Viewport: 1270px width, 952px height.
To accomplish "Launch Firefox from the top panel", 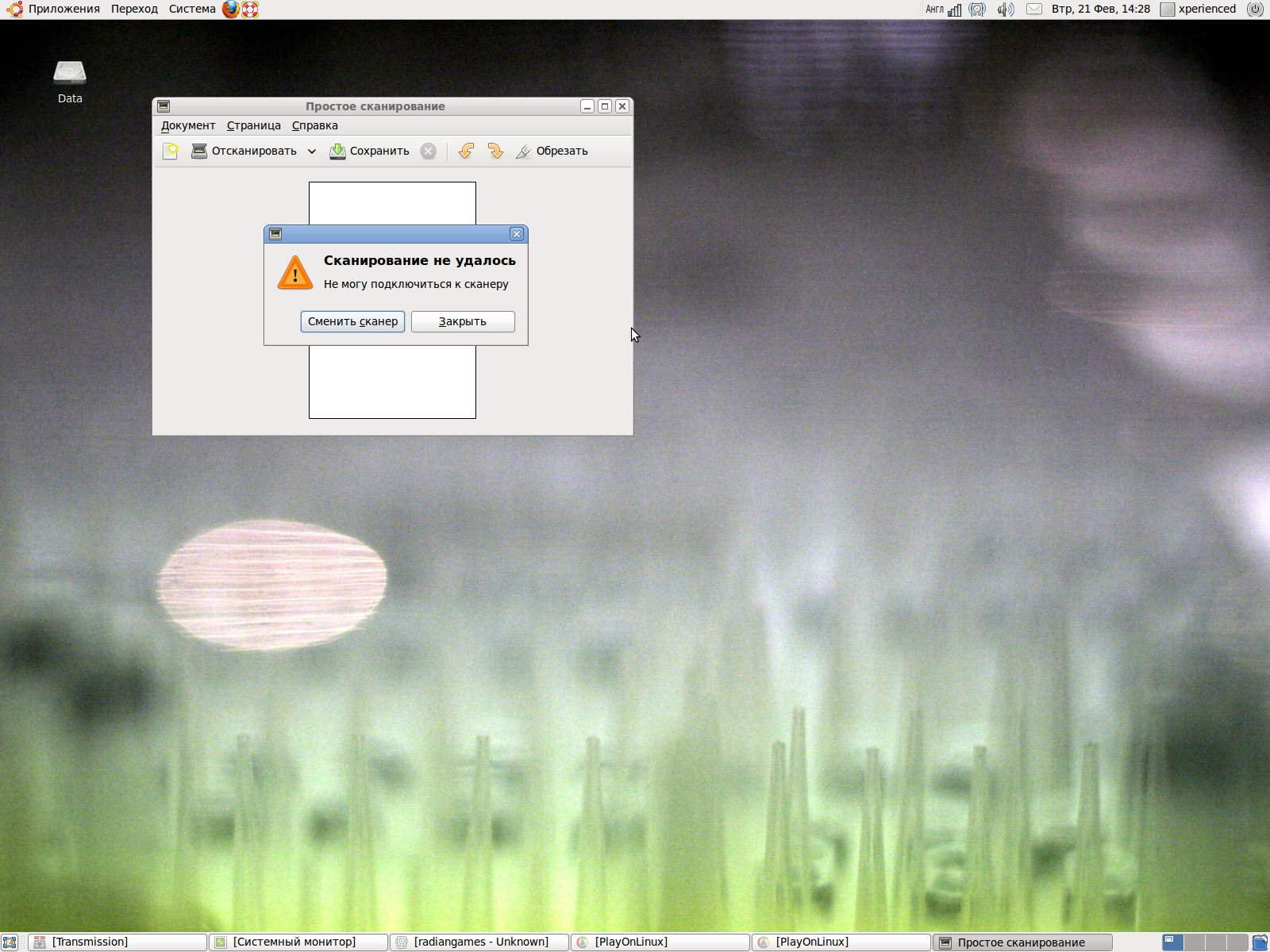I will tap(230, 10).
